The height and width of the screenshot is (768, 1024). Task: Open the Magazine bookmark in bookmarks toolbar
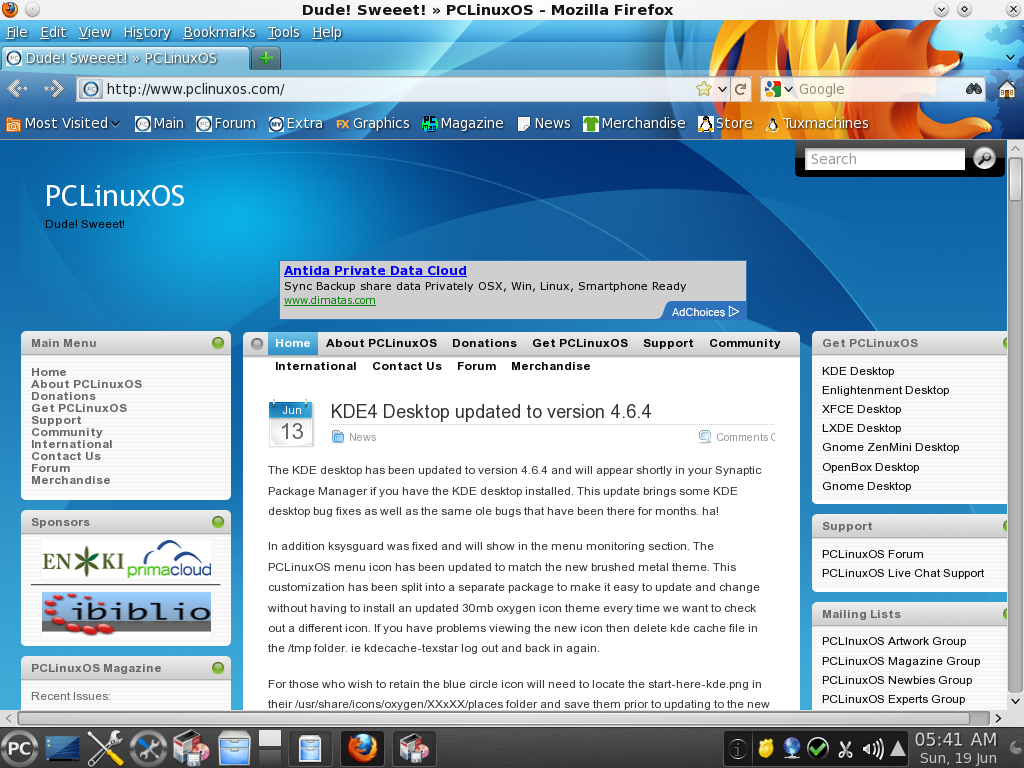coord(463,123)
